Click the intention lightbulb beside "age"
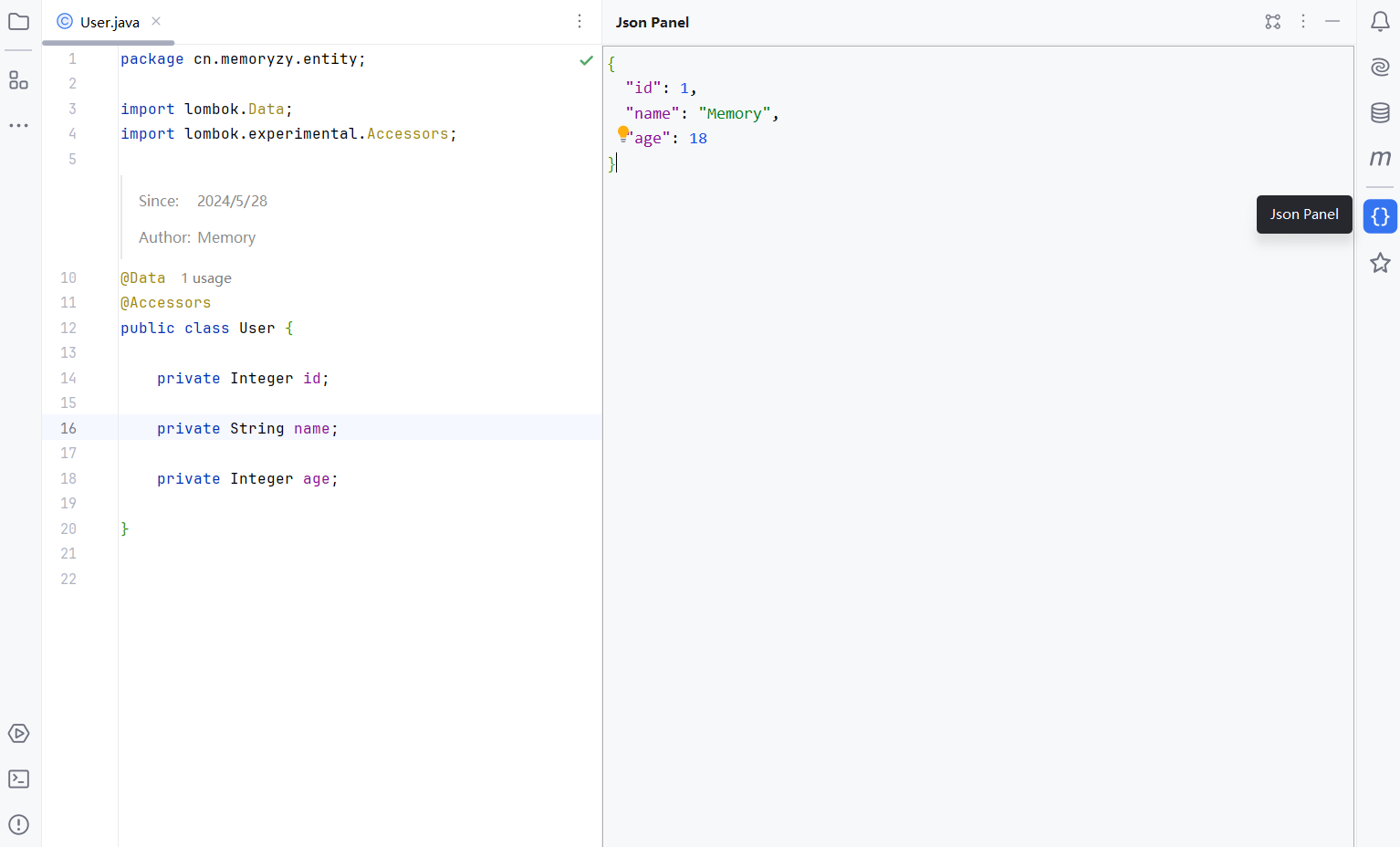1400x847 pixels. [x=623, y=133]
